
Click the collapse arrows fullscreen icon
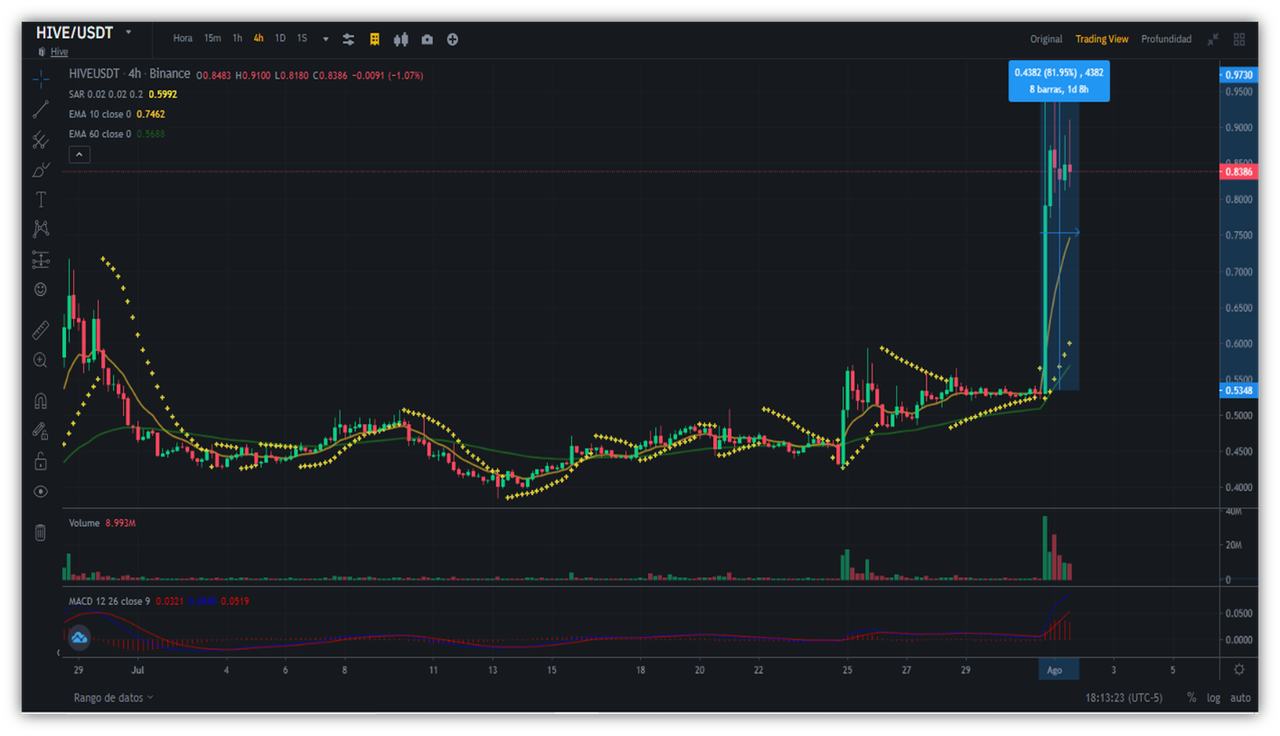point(1213,39)
